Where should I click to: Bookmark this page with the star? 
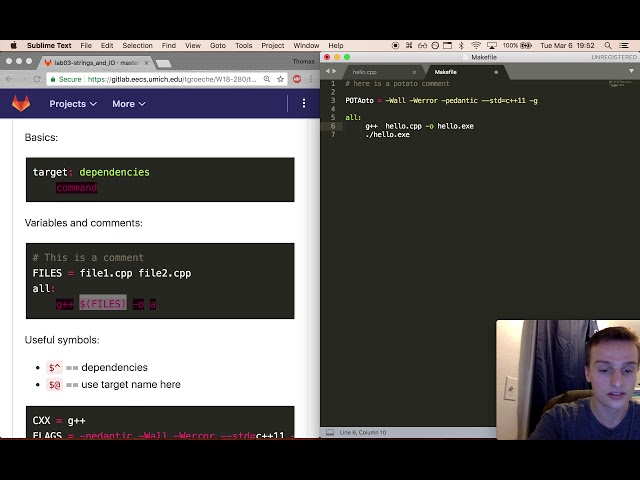280,79
